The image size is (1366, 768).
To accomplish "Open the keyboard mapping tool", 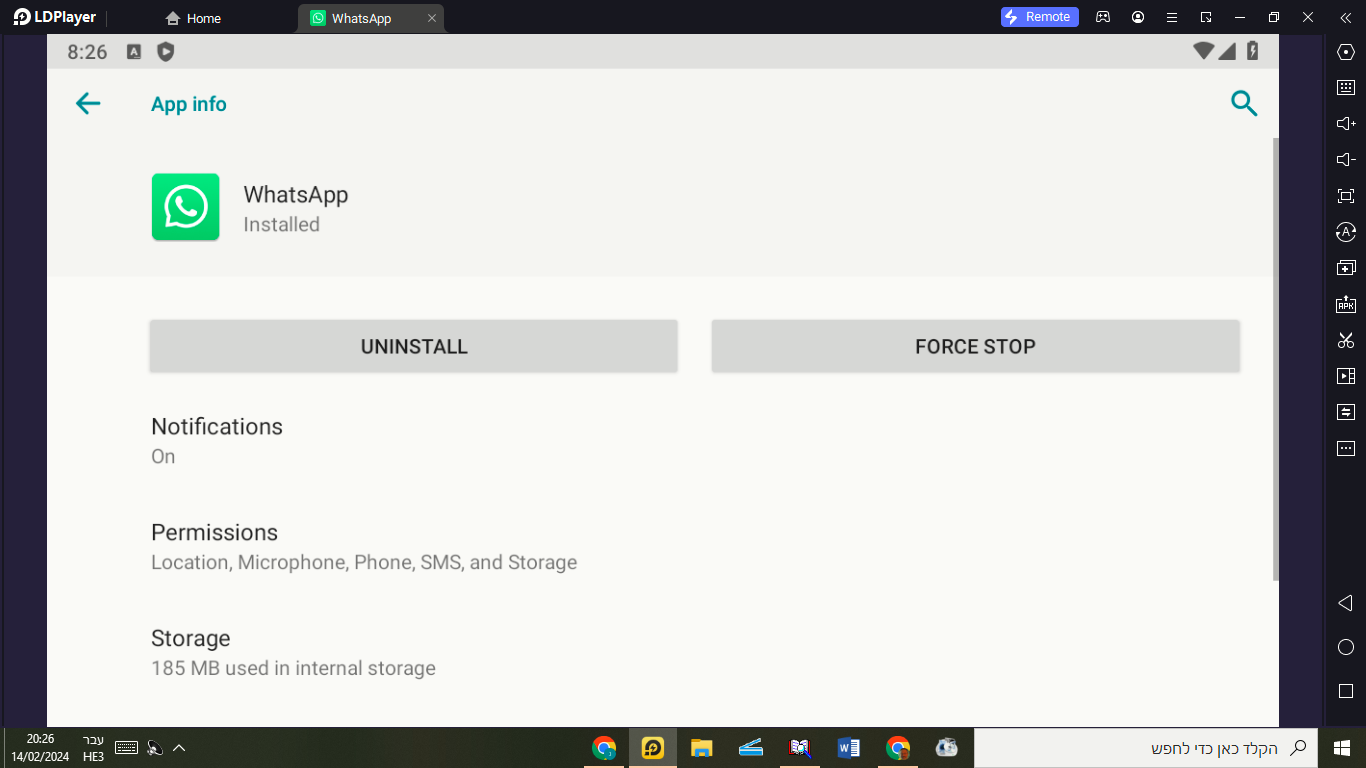I will (1346, 88).
